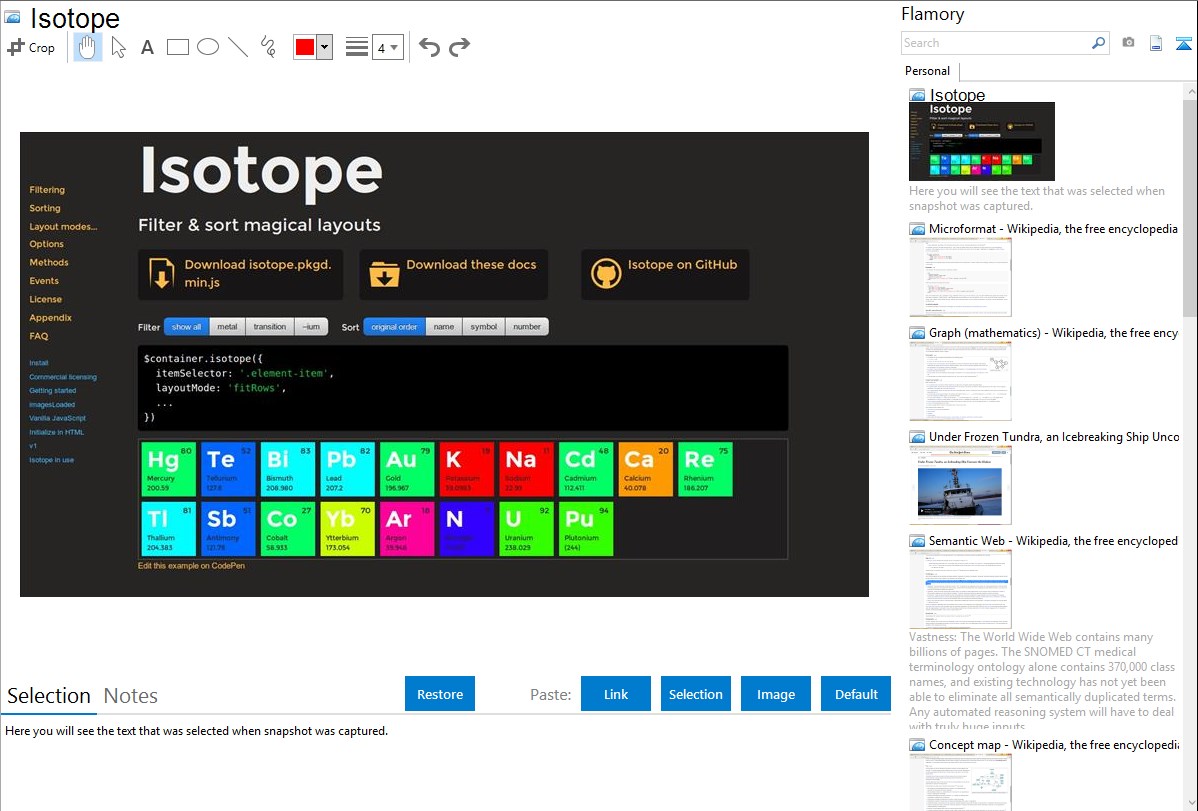Screen dimensions: 1198x811
Task: Open the Graph (mathematics) snapshot thumbnail
Action: [x=960, y=381]
